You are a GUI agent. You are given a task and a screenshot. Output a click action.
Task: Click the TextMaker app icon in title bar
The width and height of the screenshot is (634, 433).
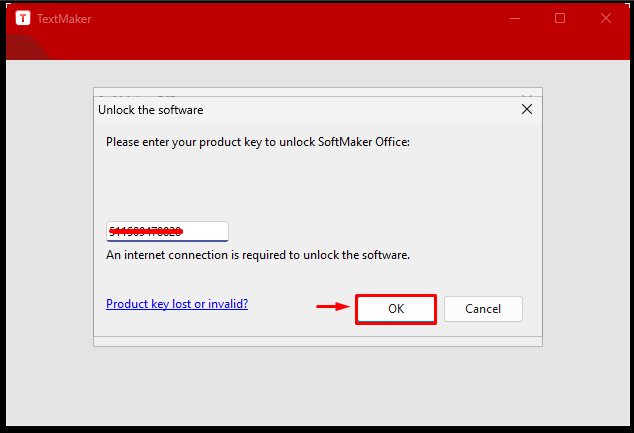coord(23,18)
